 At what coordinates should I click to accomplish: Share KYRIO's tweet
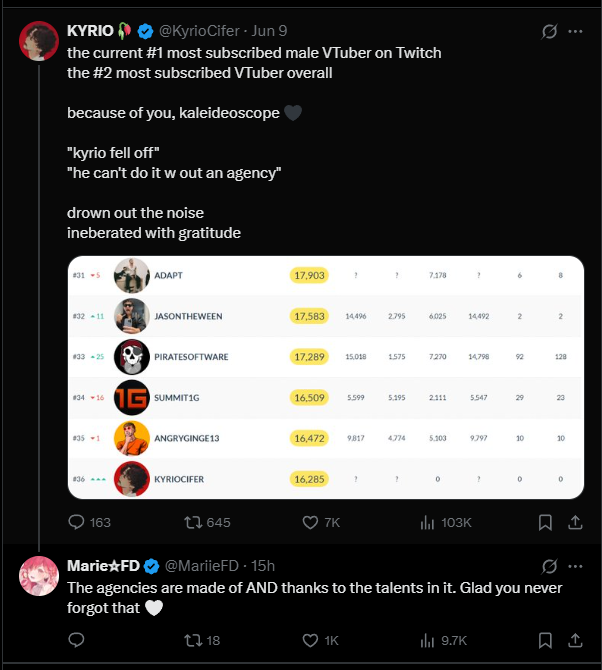(575, 522)
